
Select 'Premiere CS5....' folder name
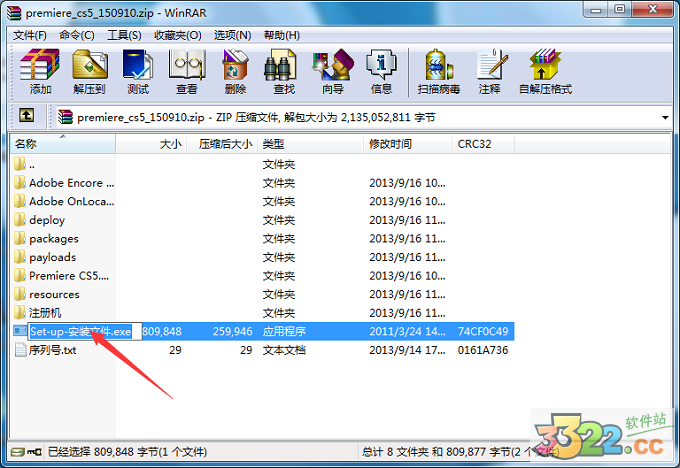[69, 276]
